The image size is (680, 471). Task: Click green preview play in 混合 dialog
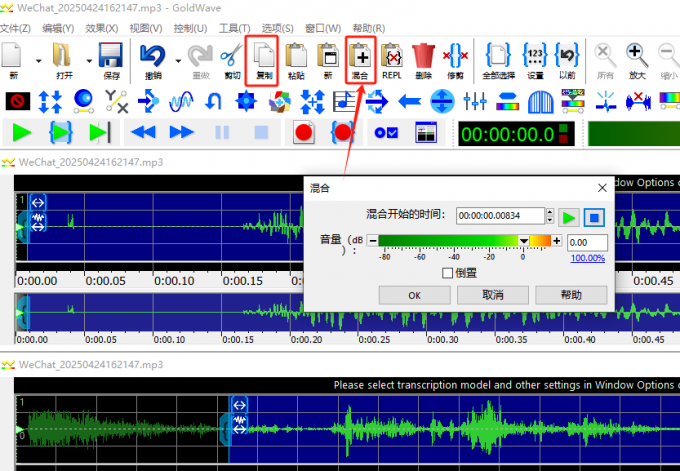569,217
